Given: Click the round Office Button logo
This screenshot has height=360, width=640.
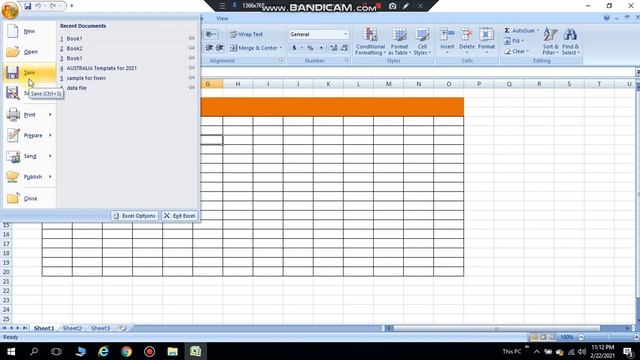Looking at the screenshot, I should click(x=10, y=10).
